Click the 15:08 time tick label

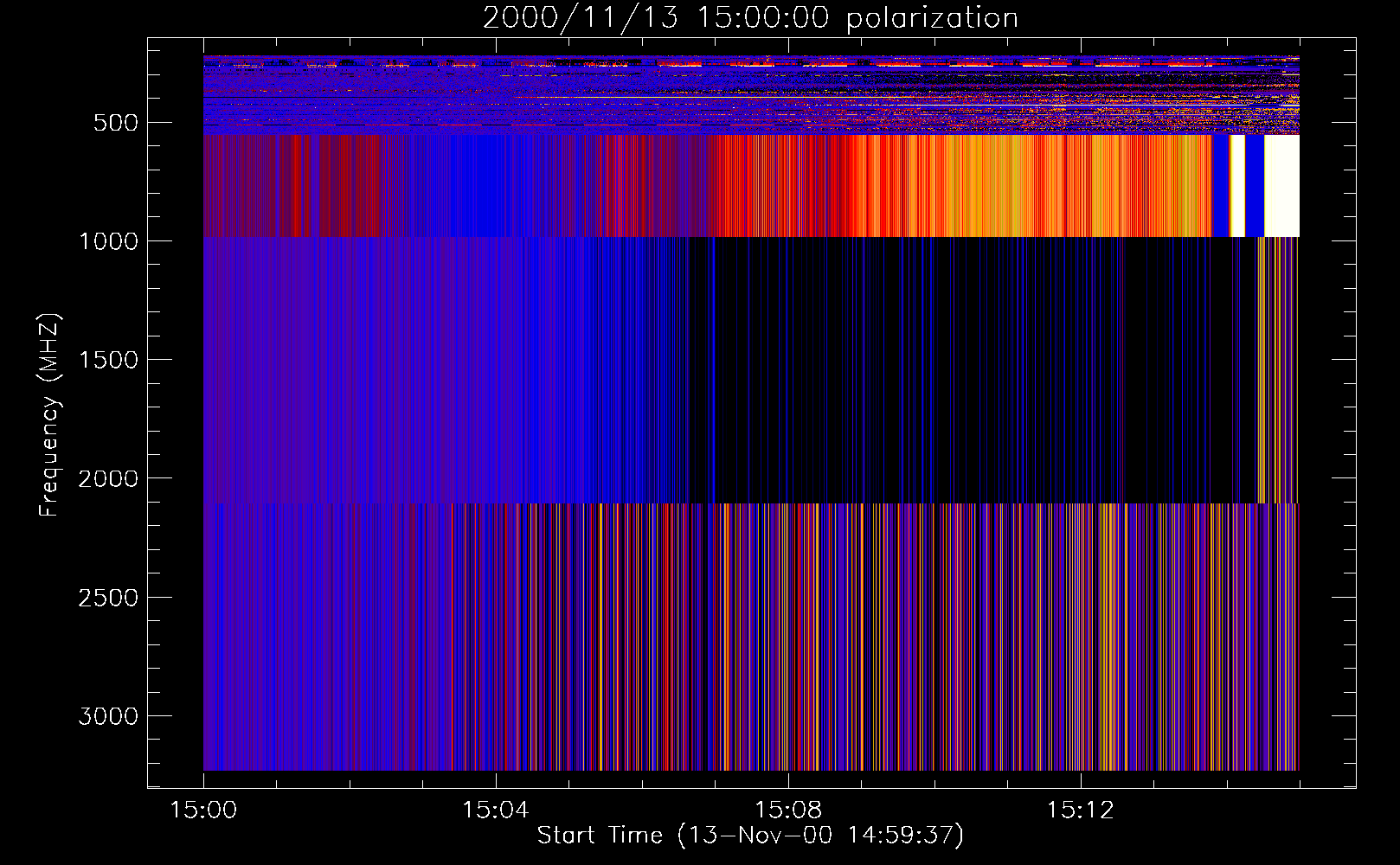click(787, 811)
